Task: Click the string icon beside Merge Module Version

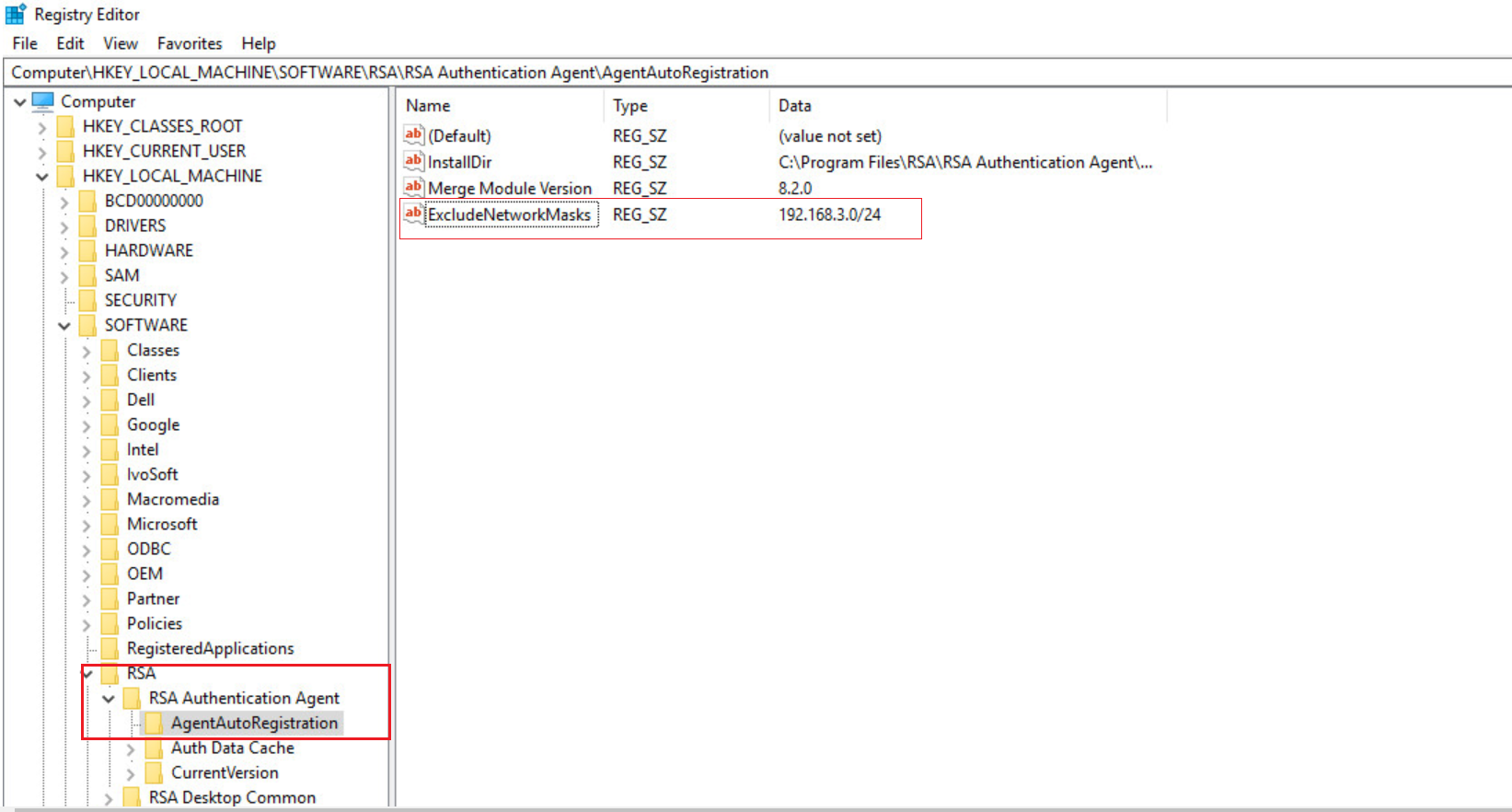Action: tap(414, 188)
